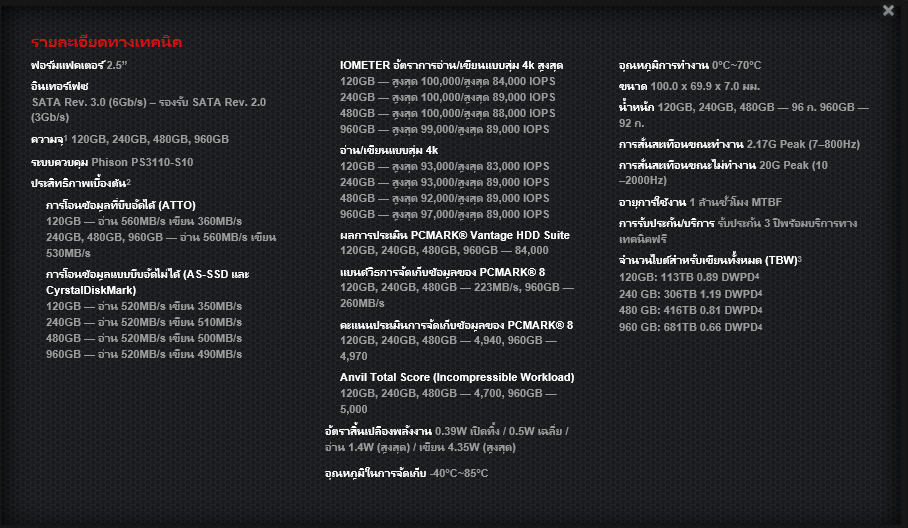Click footnote 2 beside ประสิทธิภาพเบื้องต้น
Screen dimensions: 908x528
(x=129, y=182)
